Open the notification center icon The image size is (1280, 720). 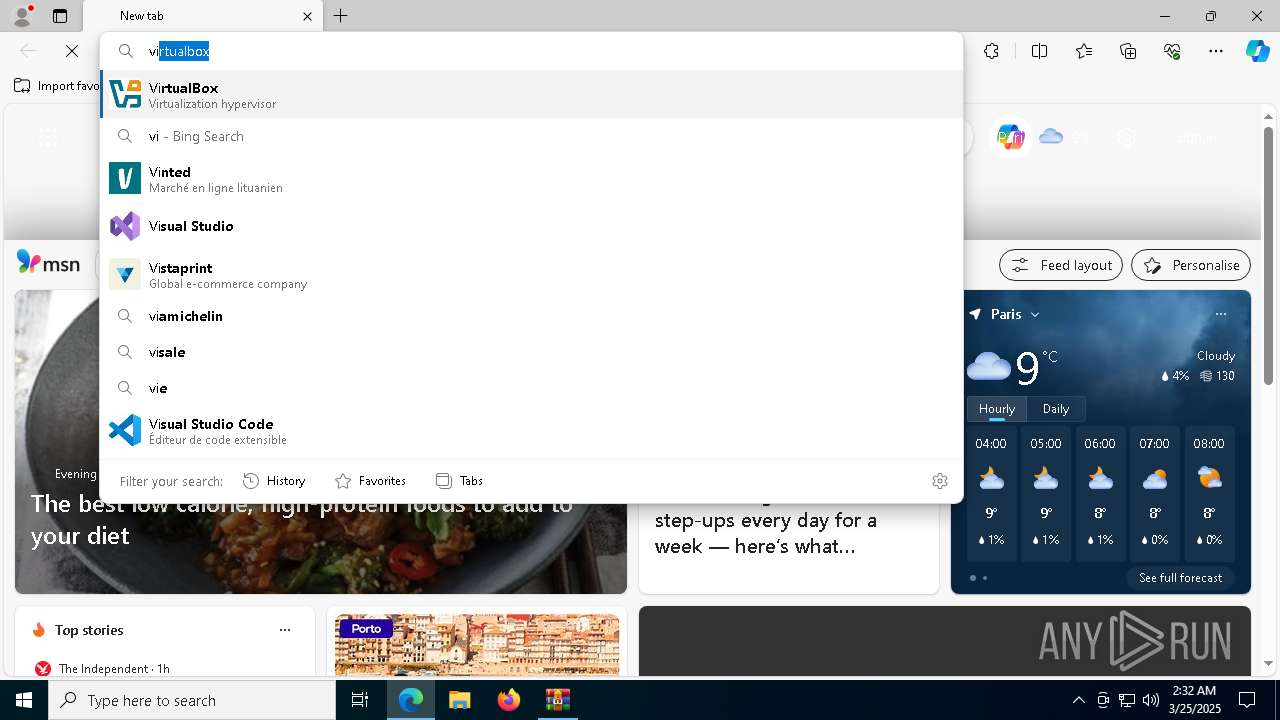click(1247, 700)
